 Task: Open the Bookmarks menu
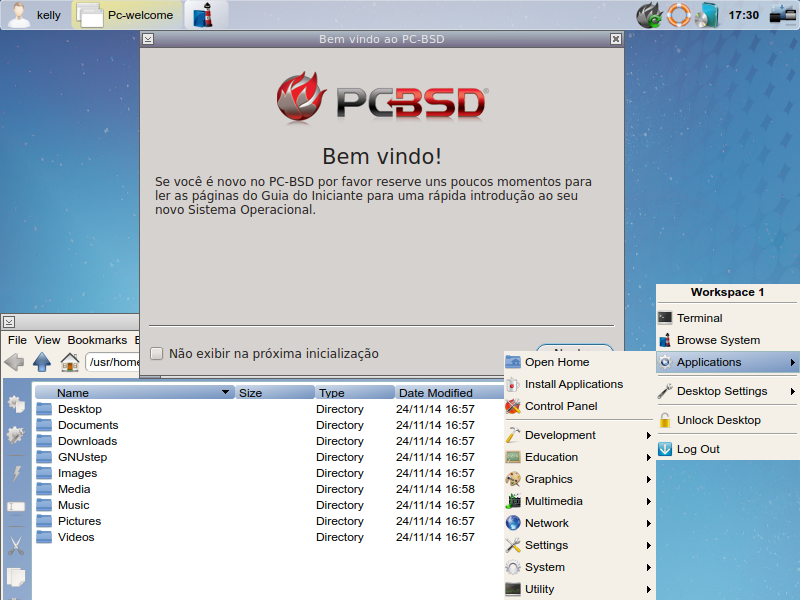tap(97, 340)
